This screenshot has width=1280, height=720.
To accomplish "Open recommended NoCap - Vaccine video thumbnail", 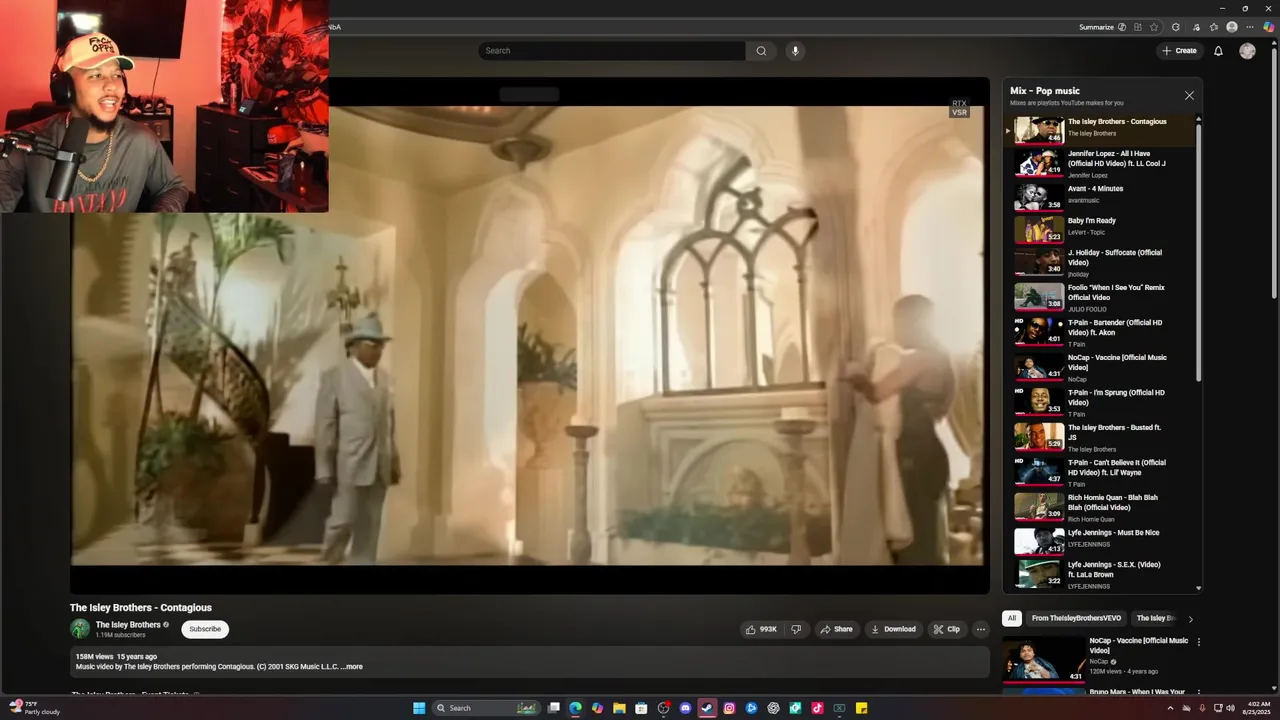I will 1043,659.
